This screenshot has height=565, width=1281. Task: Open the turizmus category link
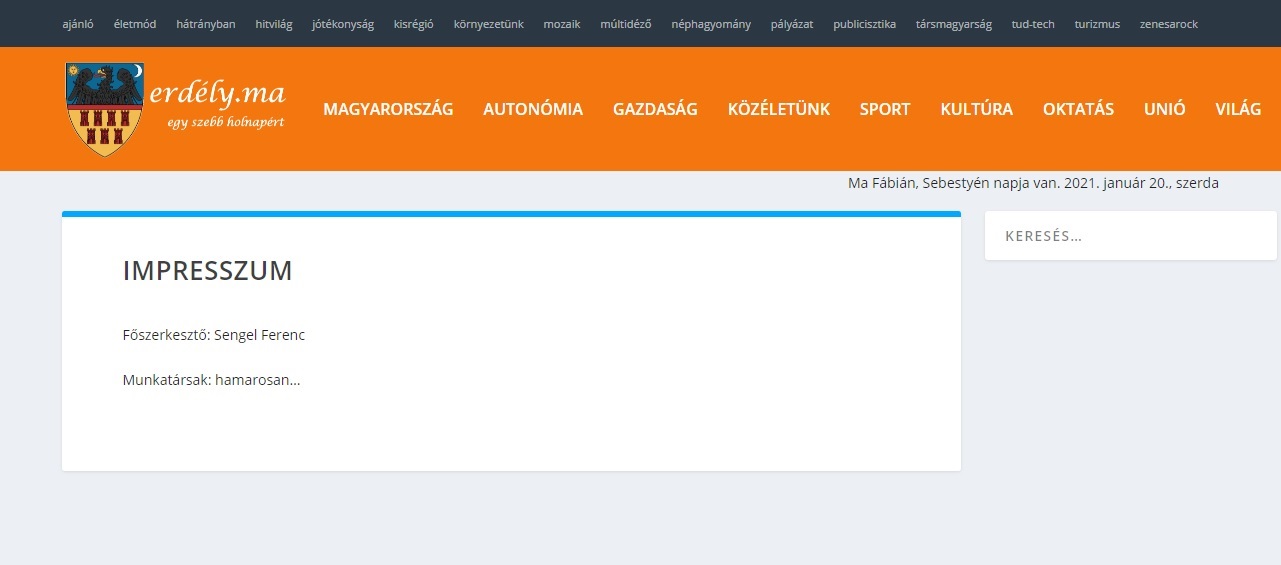click(x=1097, y=24)
